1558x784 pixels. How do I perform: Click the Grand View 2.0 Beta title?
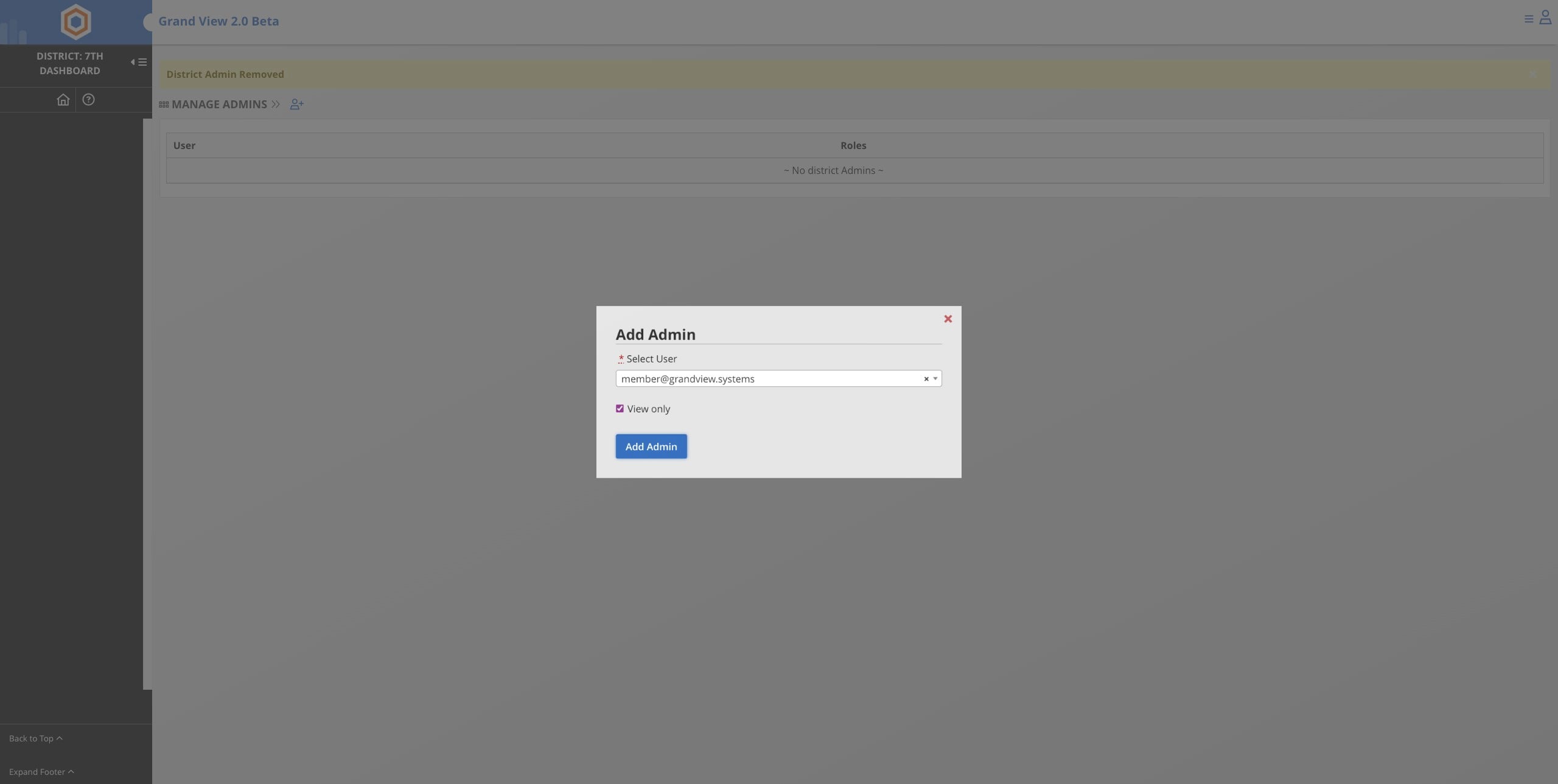tap(218, 21)
